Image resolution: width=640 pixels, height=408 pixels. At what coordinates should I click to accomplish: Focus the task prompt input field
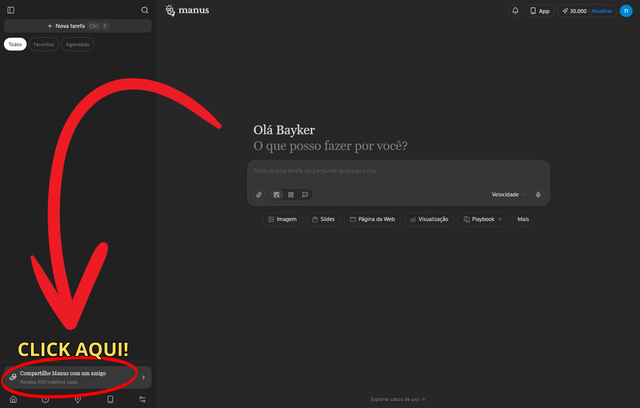click(x=398, y=171)
